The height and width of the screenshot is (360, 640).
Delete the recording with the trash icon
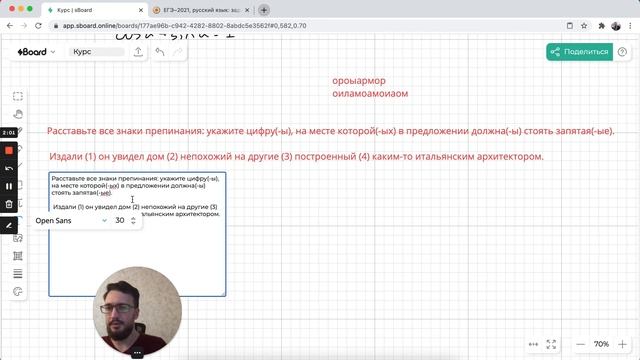point(9,204)
